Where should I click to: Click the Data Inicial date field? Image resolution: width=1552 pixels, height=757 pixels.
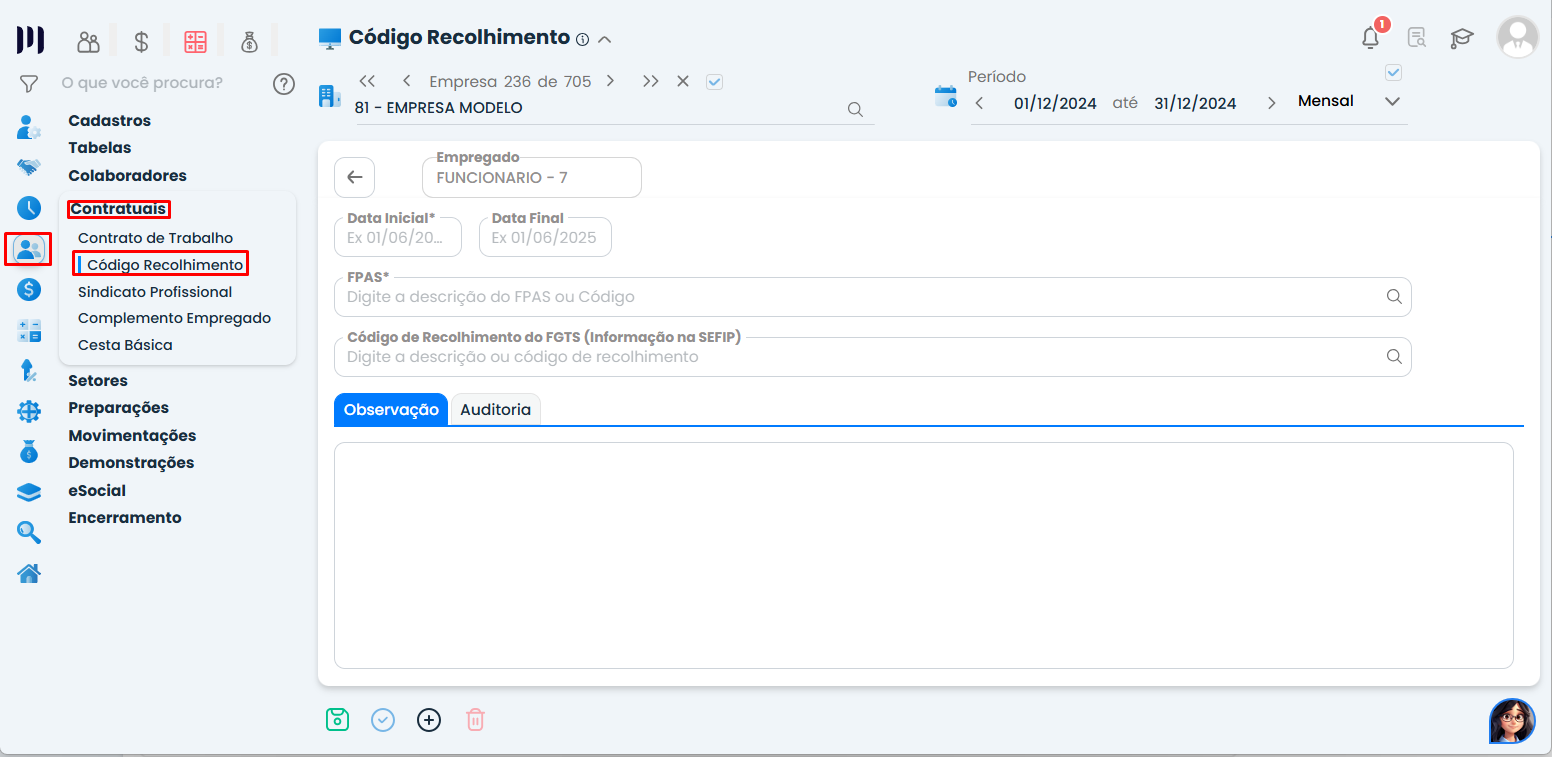(x=398, y=237)
